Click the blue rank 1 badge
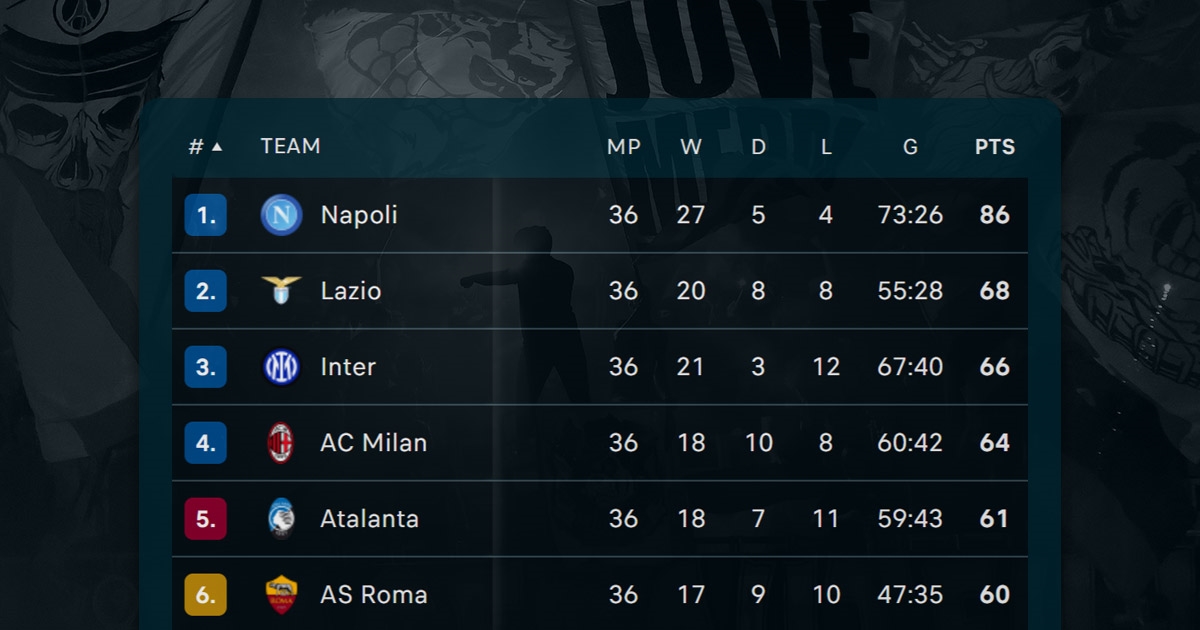This screenshot has width=1200, height=630. pos(206,215)
